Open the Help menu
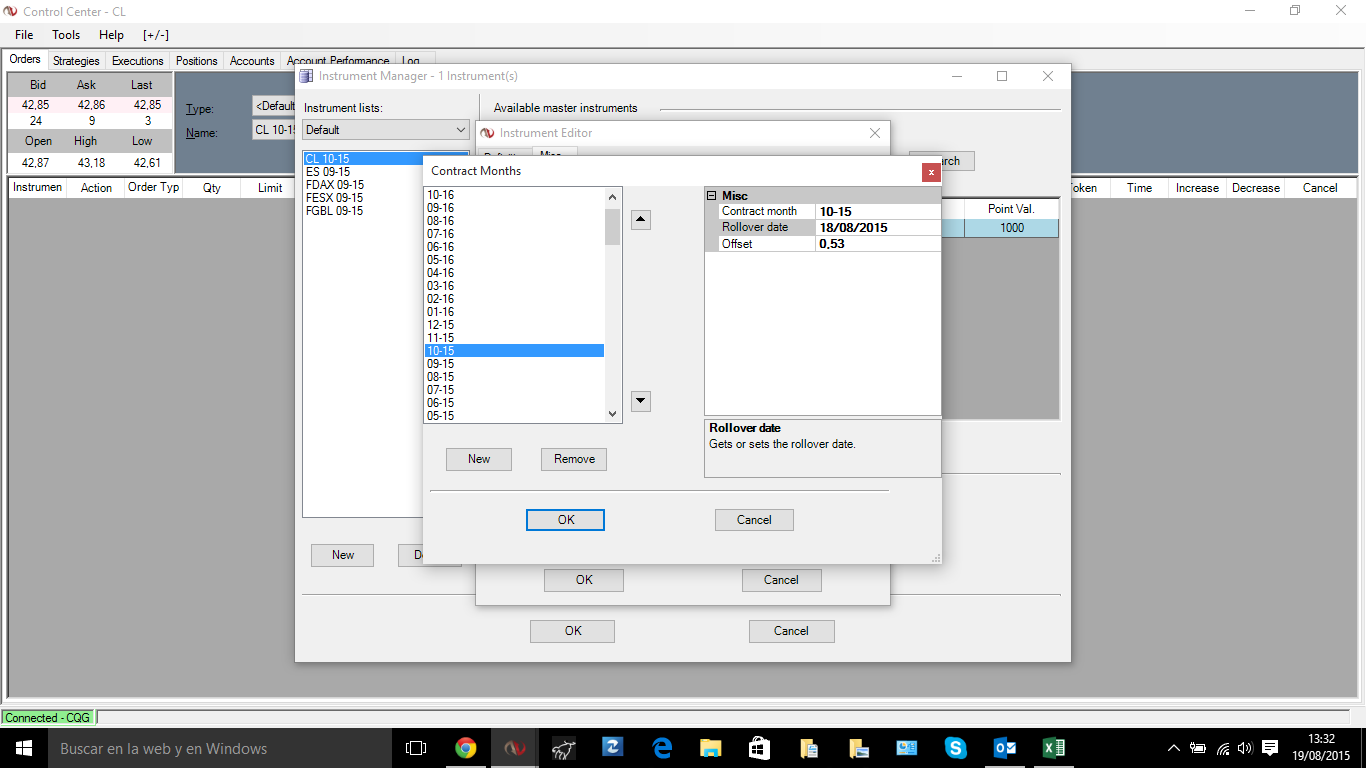The width and height of the screenshot is (1366, 768). [111, 35]
